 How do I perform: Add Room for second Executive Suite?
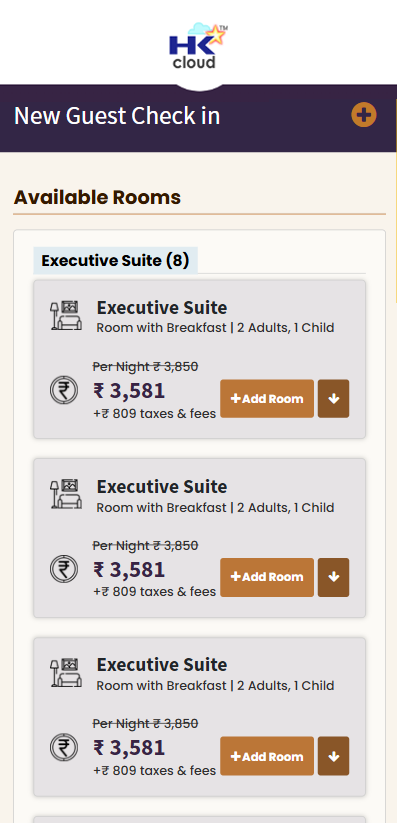[267, 577]
